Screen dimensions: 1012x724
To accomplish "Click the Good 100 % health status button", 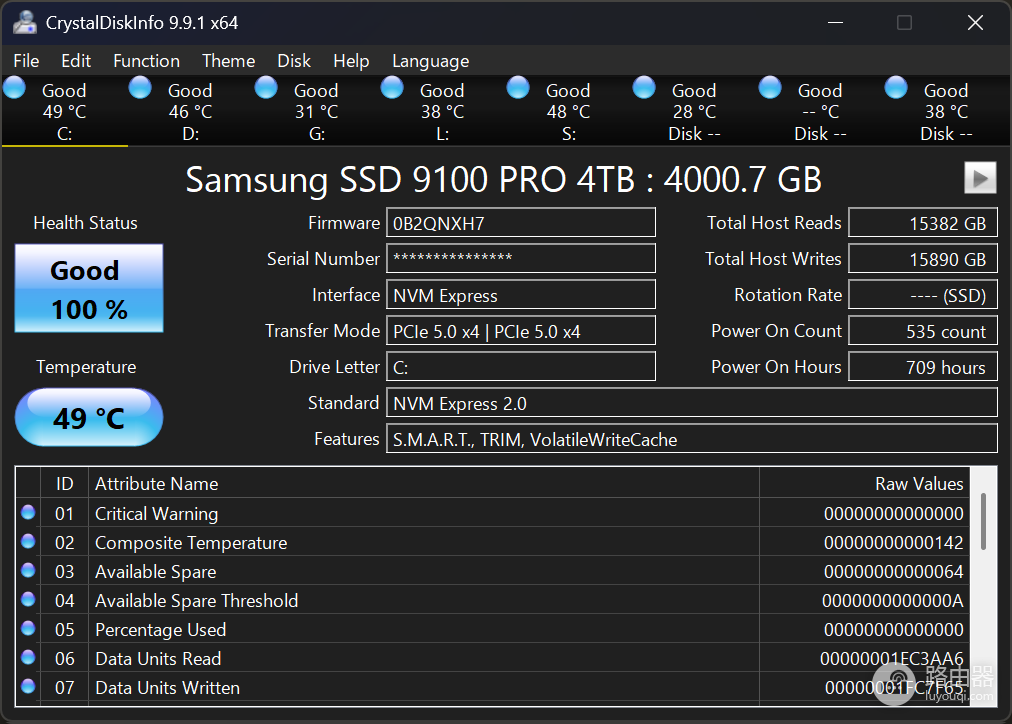I will coord(89,288).
